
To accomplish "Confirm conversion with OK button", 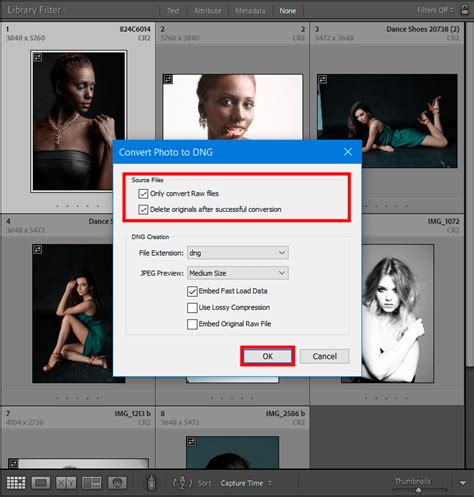I will tap(268, 356).
